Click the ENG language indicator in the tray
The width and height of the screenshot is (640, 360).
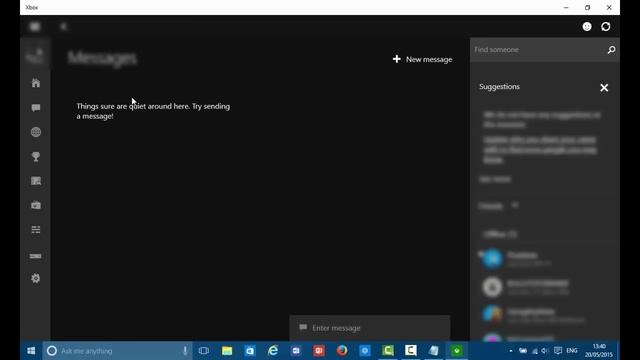(x=572, y=351)
